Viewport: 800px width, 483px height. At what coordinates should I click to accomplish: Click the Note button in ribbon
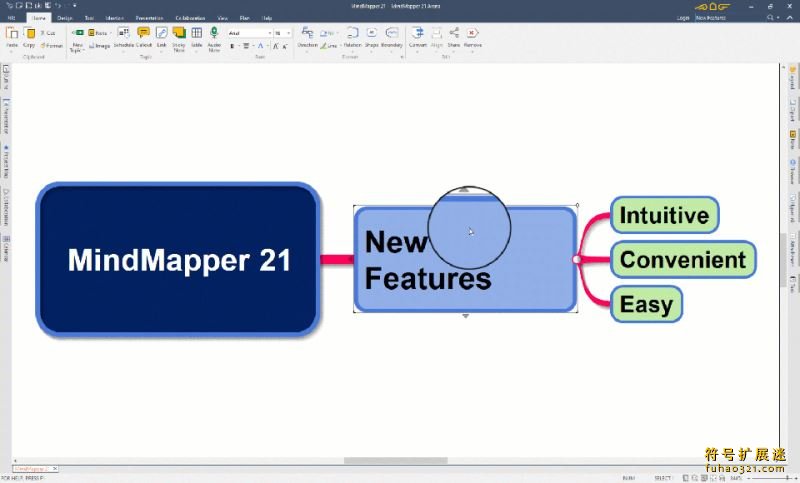click(97, 33)
